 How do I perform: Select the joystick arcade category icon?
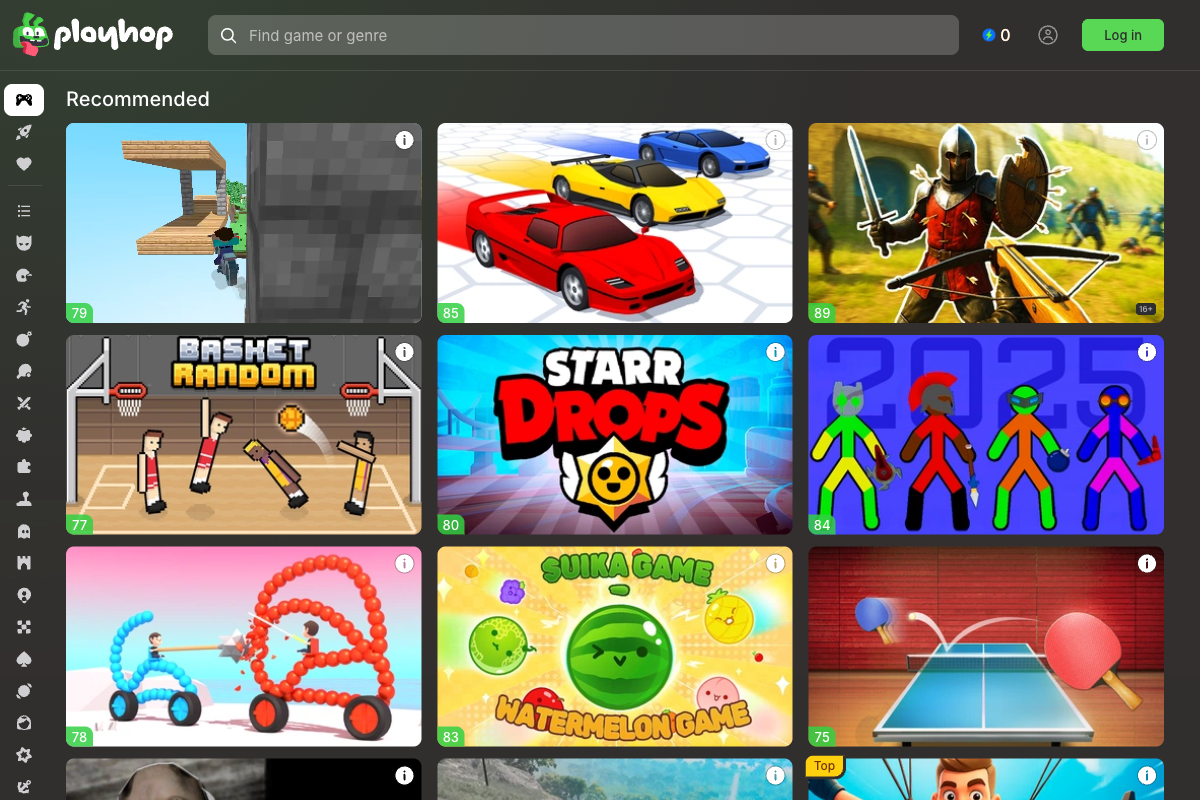24,499
